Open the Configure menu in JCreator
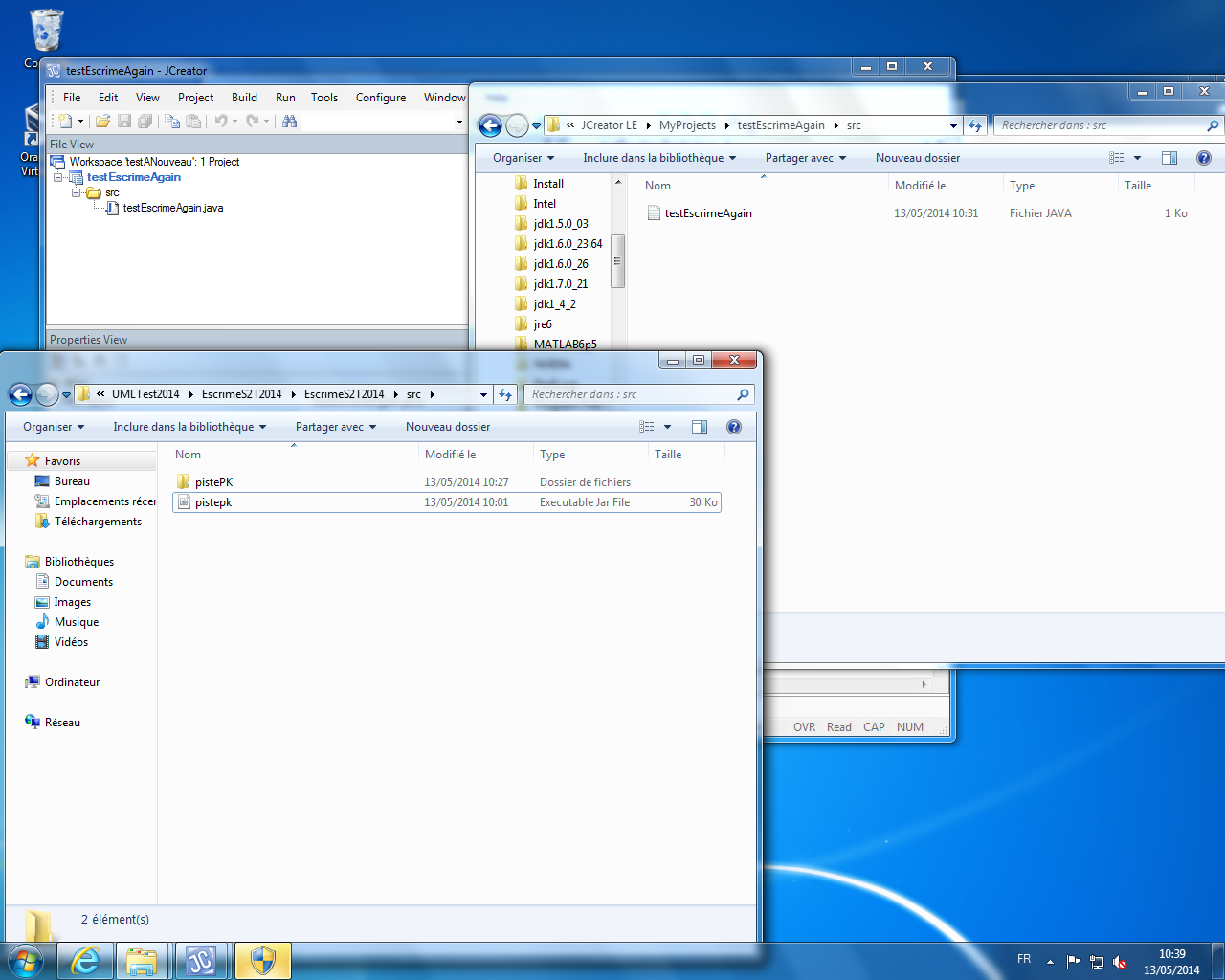 click(380, 98)
